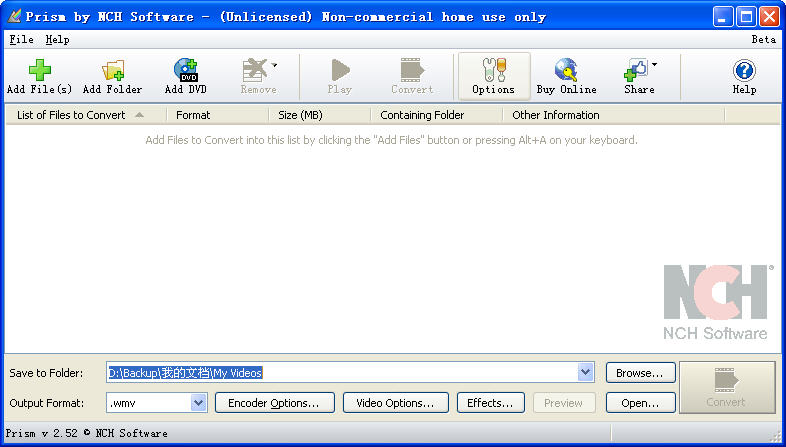
Task: Open the Remove button dropdown arrow
Action: pyautogui.click(x=274, y=65)
